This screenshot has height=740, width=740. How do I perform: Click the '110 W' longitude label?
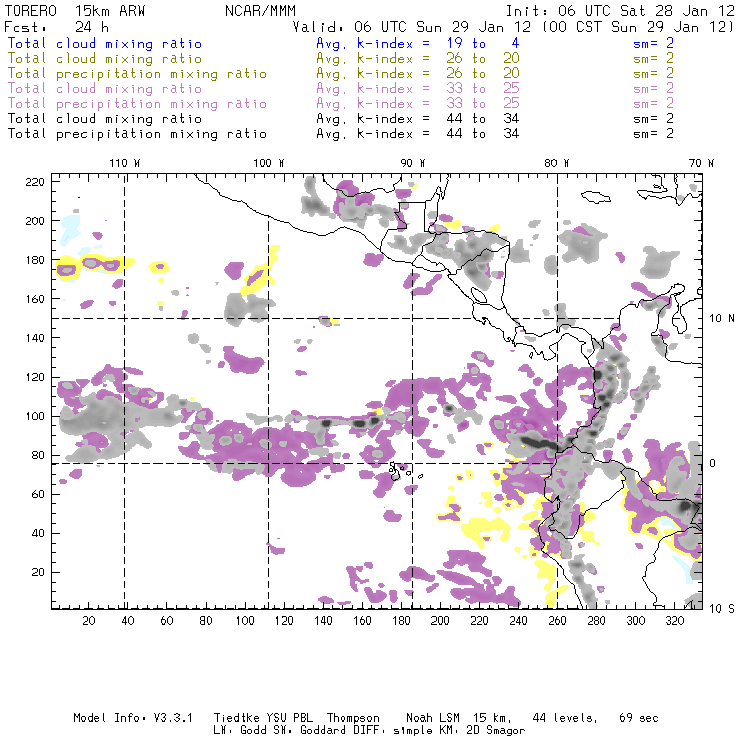125,163
